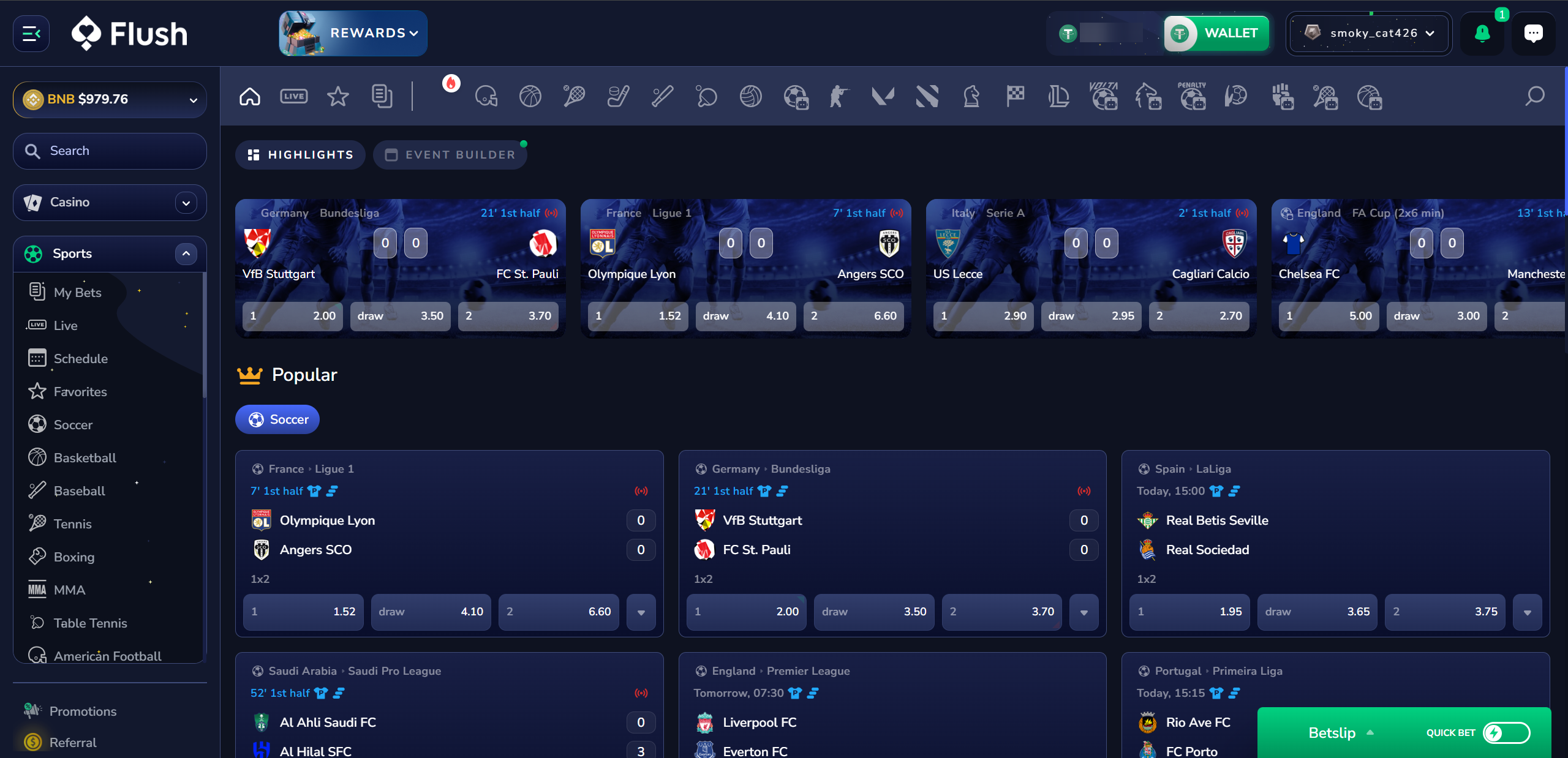This screenshot has height=758, width=1568.
Task: Select the tennis racket icon in sports toolbar
Action: pos(575,96)
